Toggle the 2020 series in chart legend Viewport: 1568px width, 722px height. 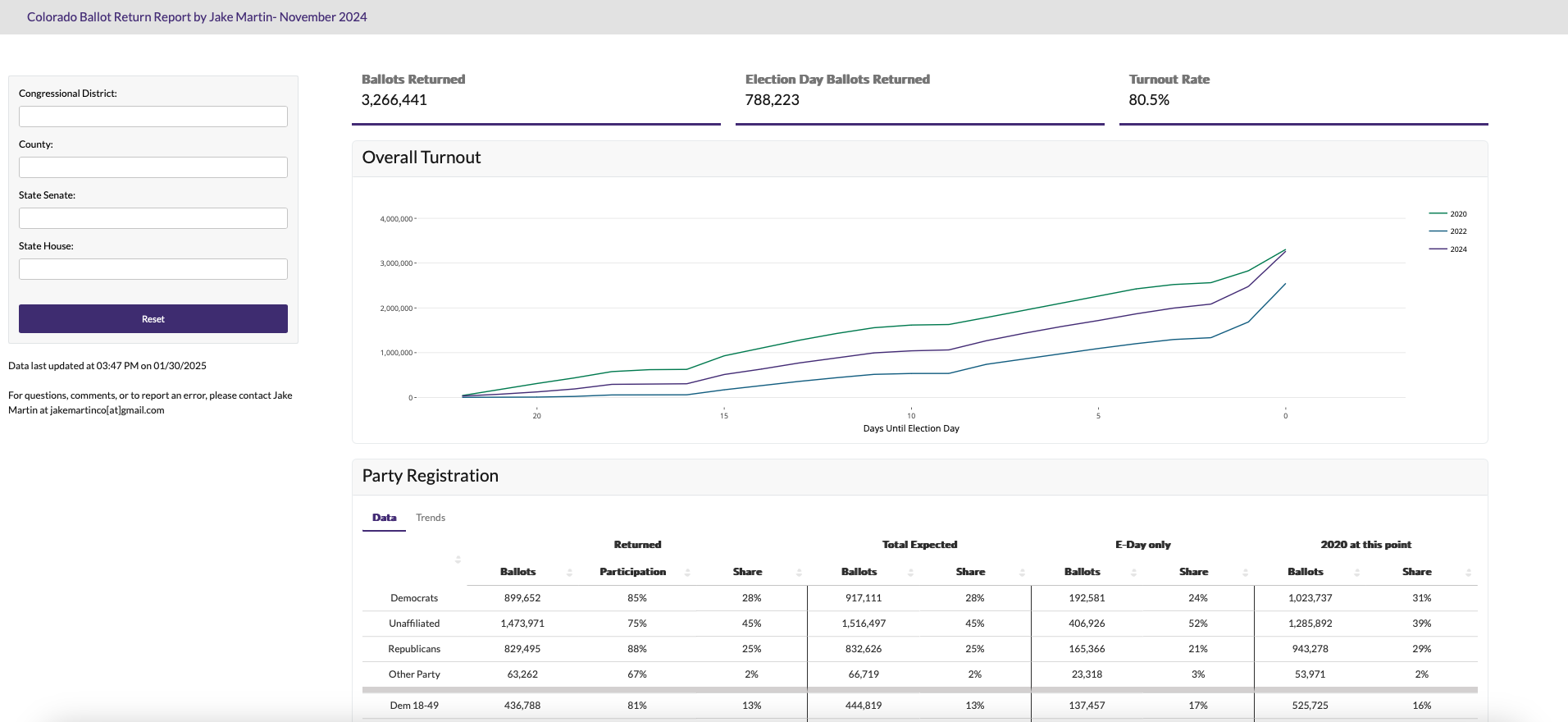pos(1448,214)
